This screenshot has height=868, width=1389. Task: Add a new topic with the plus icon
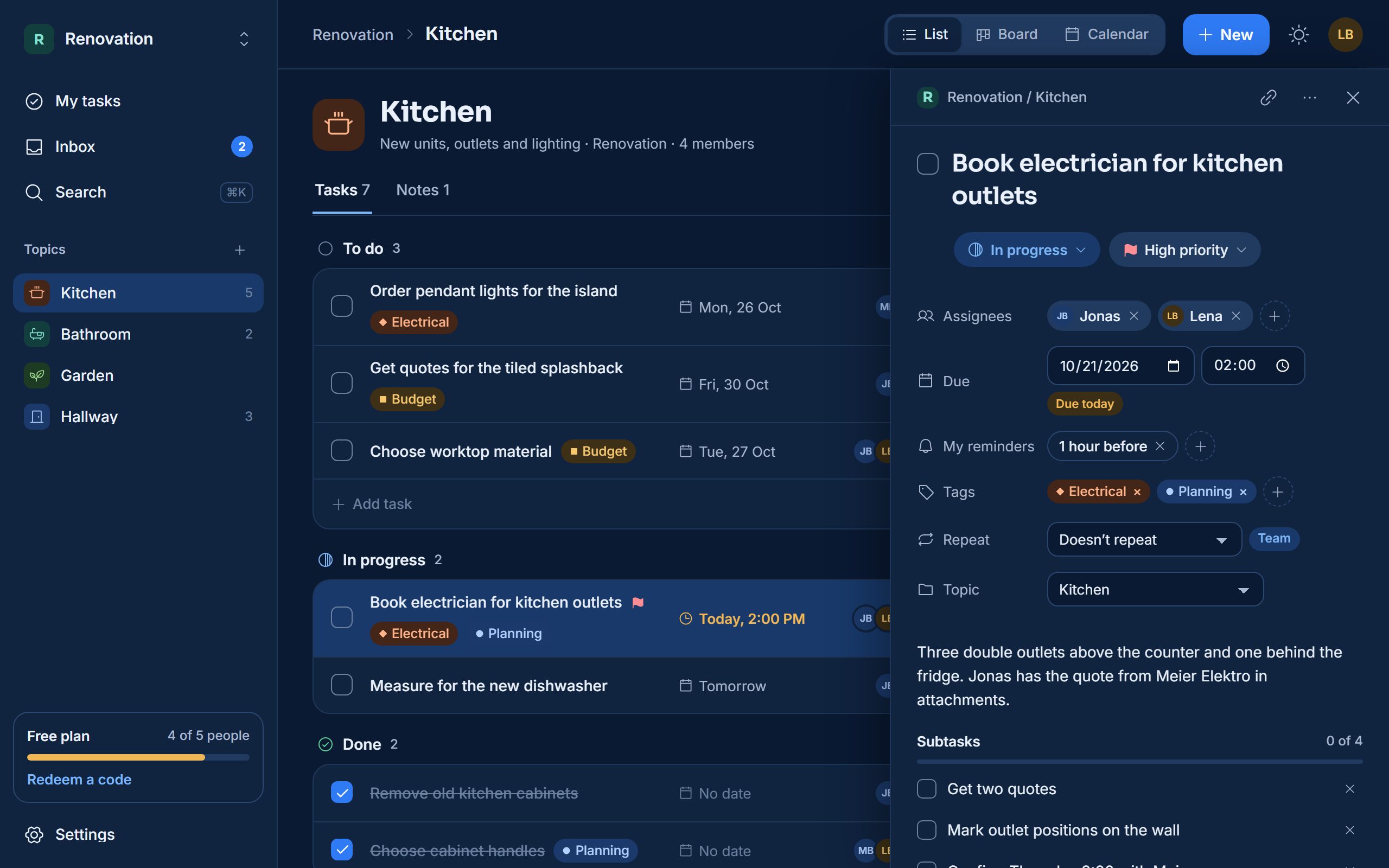point(240,250)
